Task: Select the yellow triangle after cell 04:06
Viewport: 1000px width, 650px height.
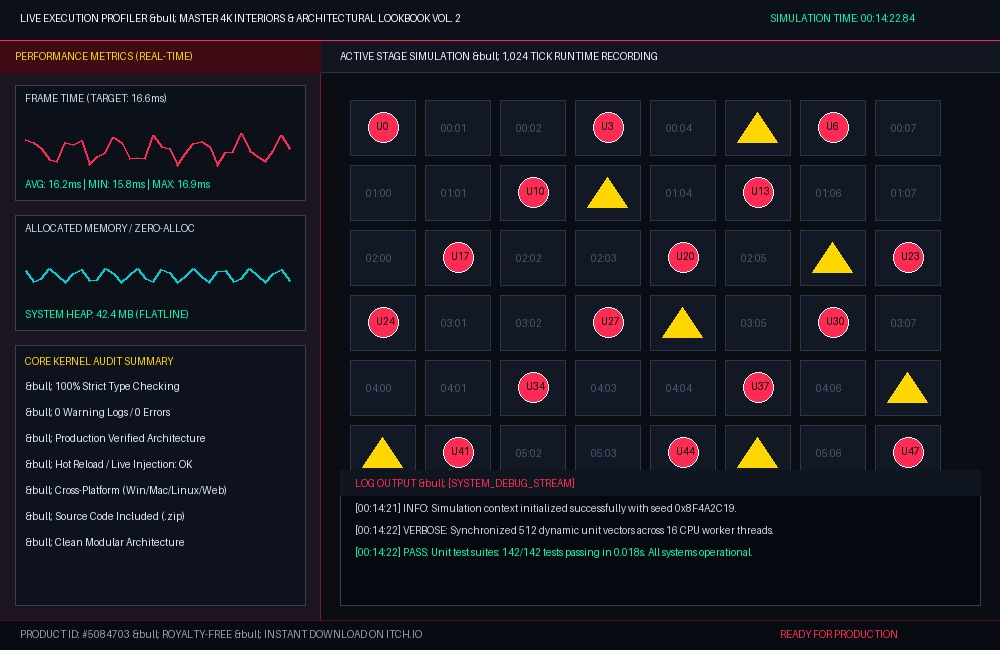Action: point(908,388)
